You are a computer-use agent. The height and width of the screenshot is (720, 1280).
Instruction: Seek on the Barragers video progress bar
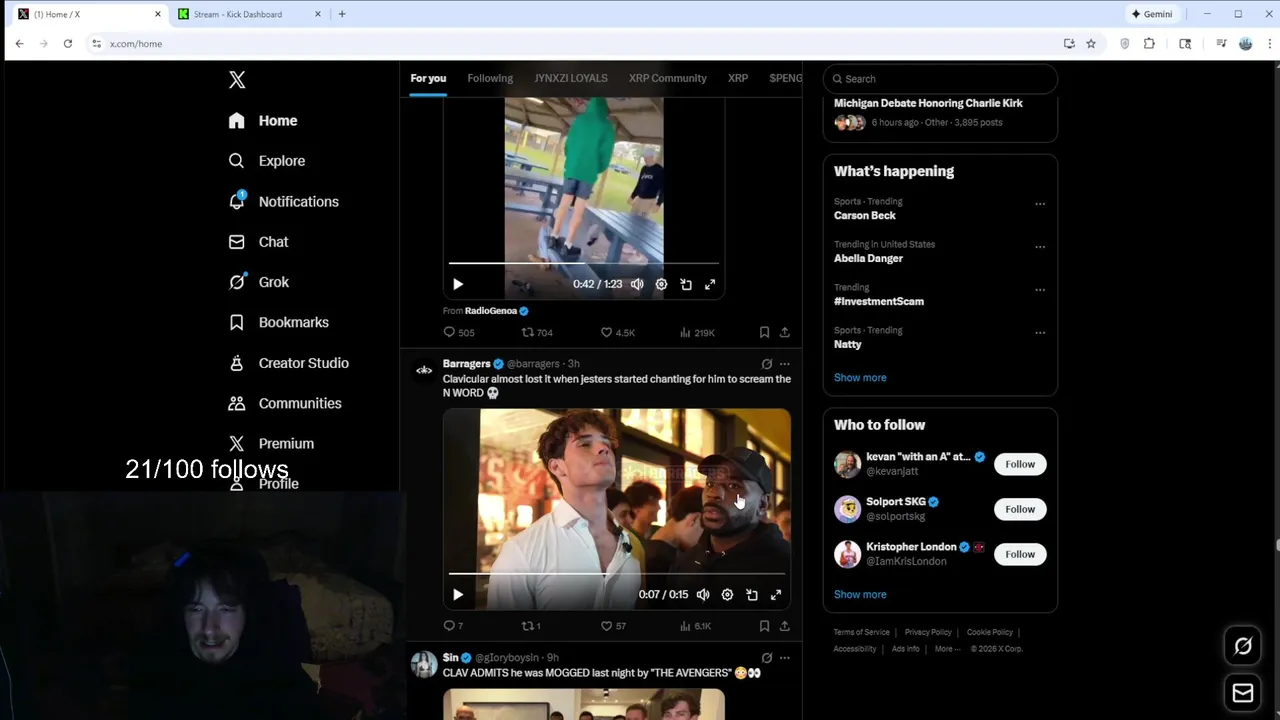[x=617, y=574]
